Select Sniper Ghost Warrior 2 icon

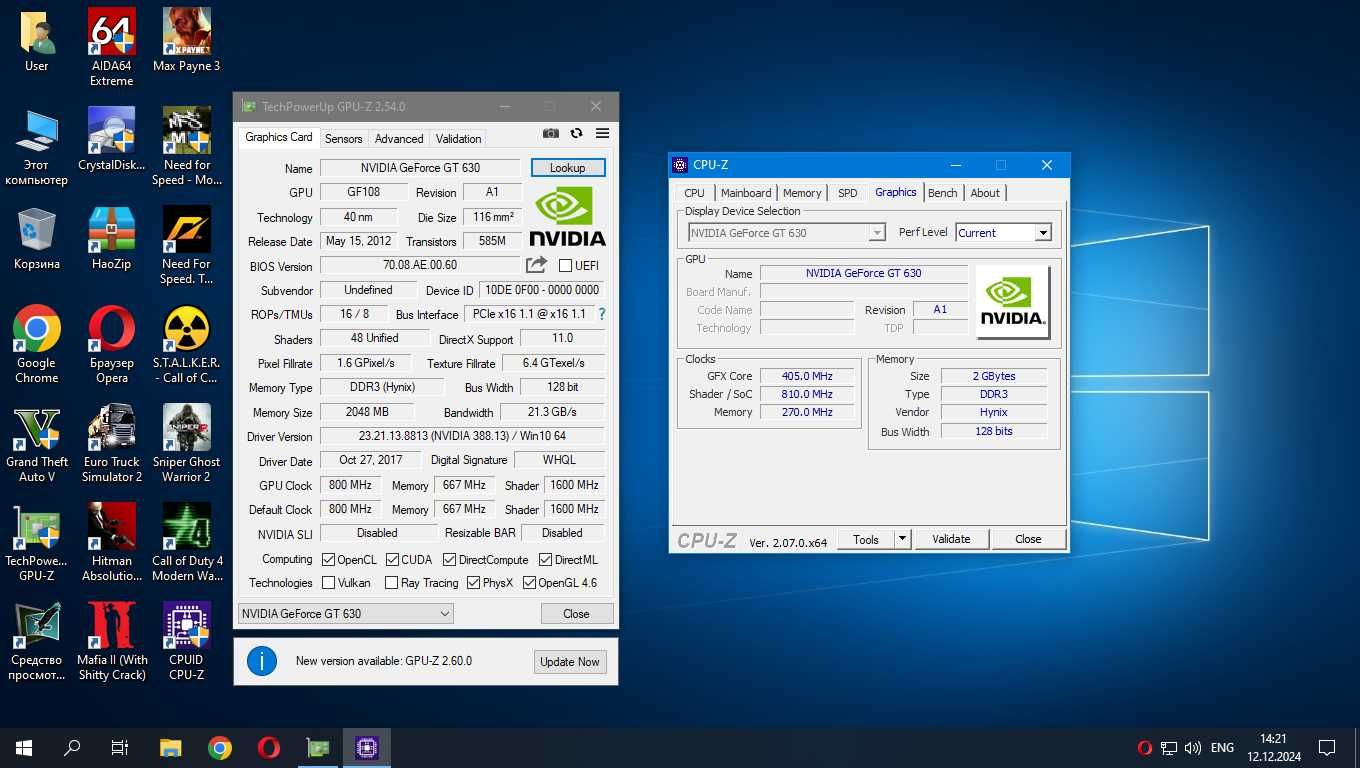point(187,443)
